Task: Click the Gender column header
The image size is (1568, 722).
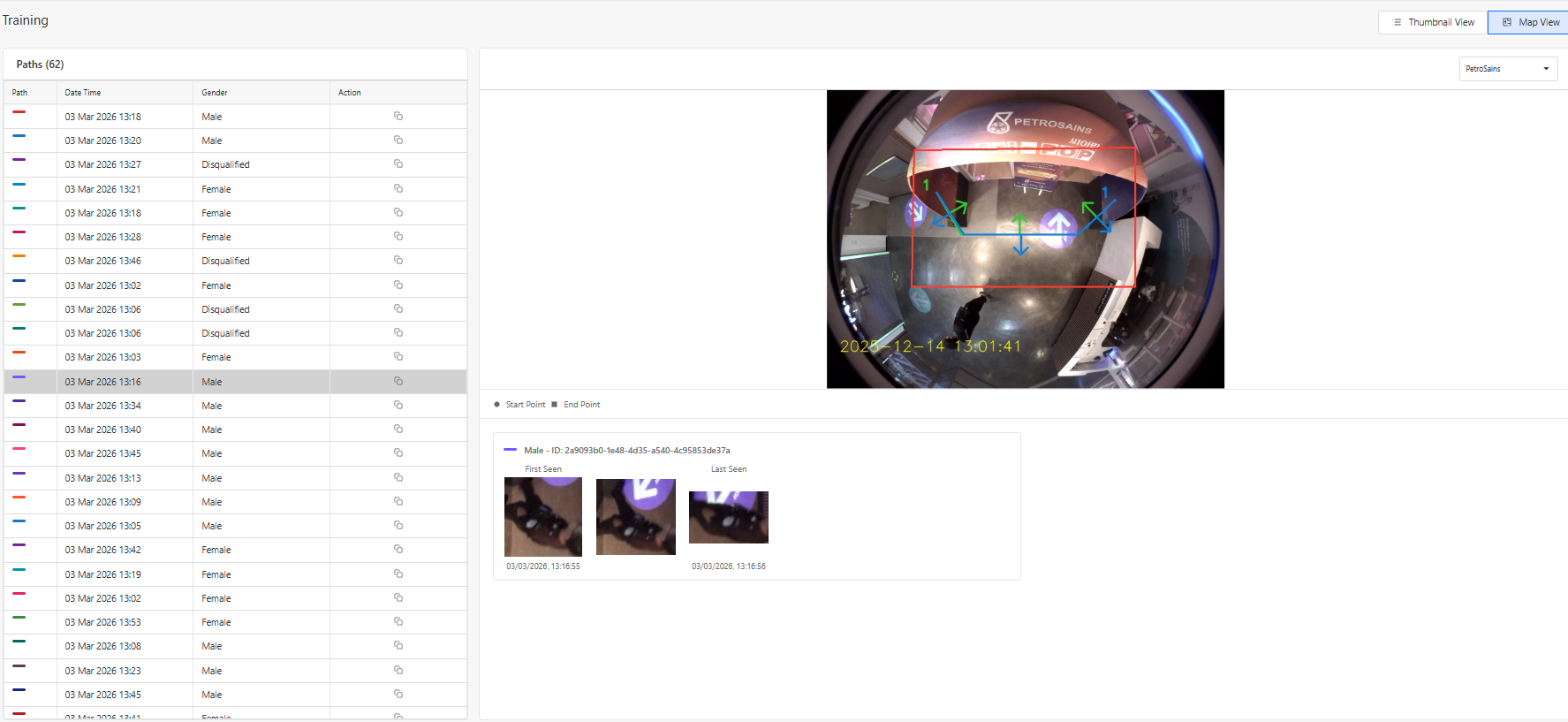Action: click(215, 93)
